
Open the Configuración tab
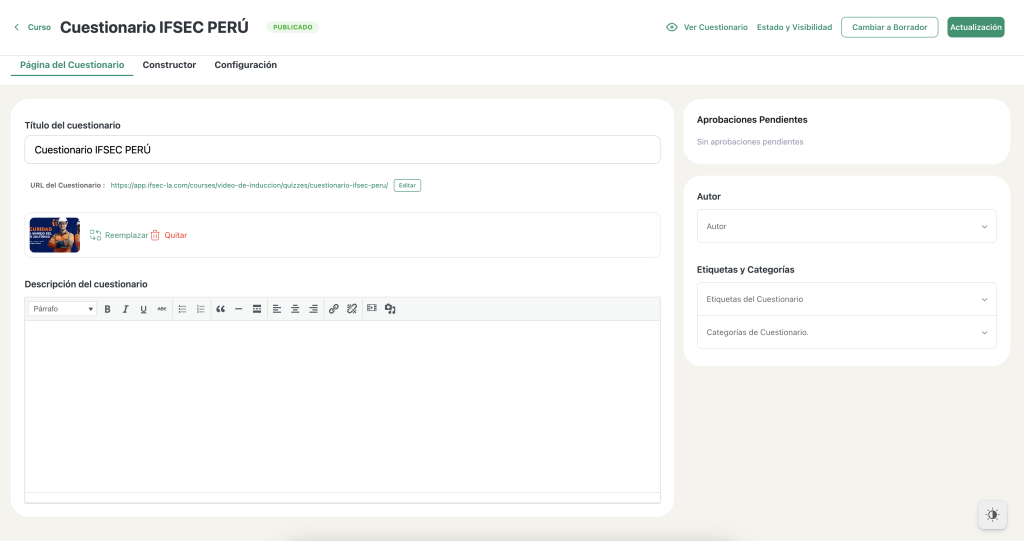[246, 65]
